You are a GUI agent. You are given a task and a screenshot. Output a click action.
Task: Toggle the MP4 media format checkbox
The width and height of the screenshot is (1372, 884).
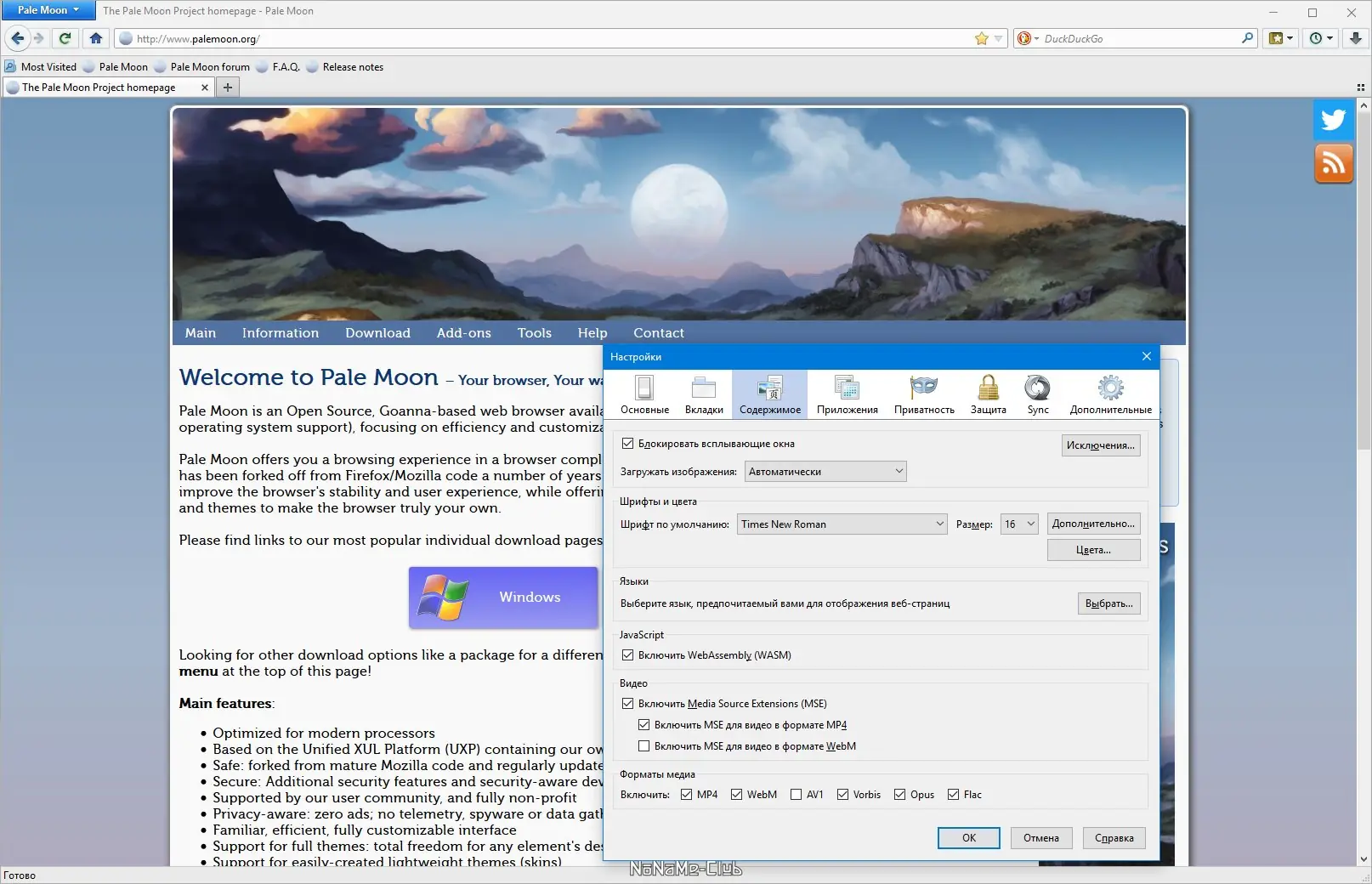click(687, 795)
